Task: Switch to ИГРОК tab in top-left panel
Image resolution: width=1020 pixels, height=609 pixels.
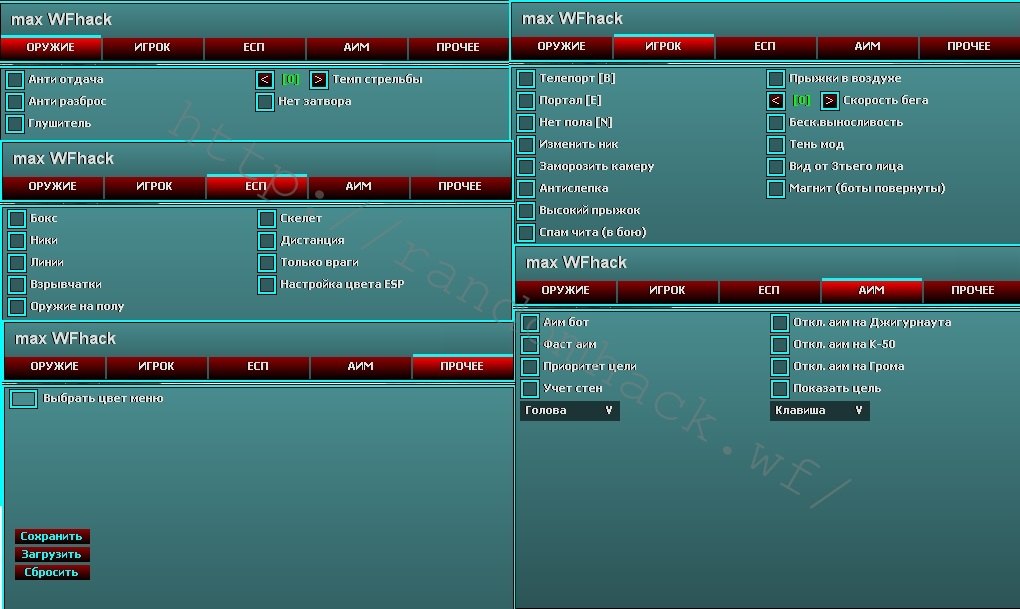Action: [152, 47]
